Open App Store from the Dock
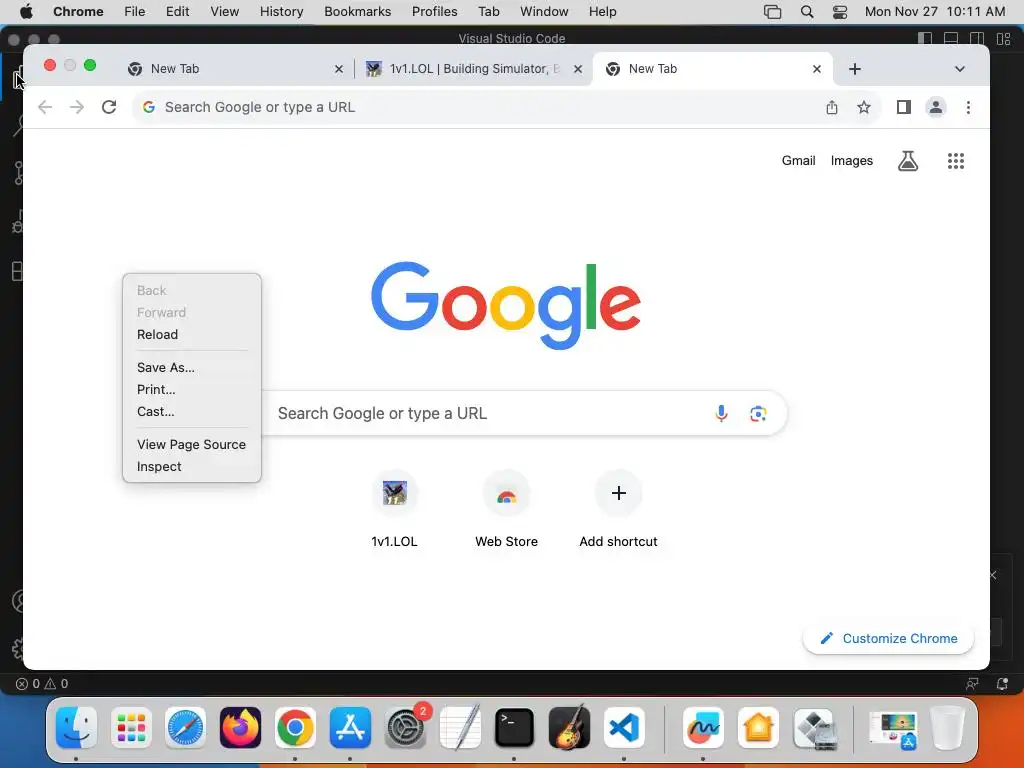The image size is (1024, 768). 350,728
